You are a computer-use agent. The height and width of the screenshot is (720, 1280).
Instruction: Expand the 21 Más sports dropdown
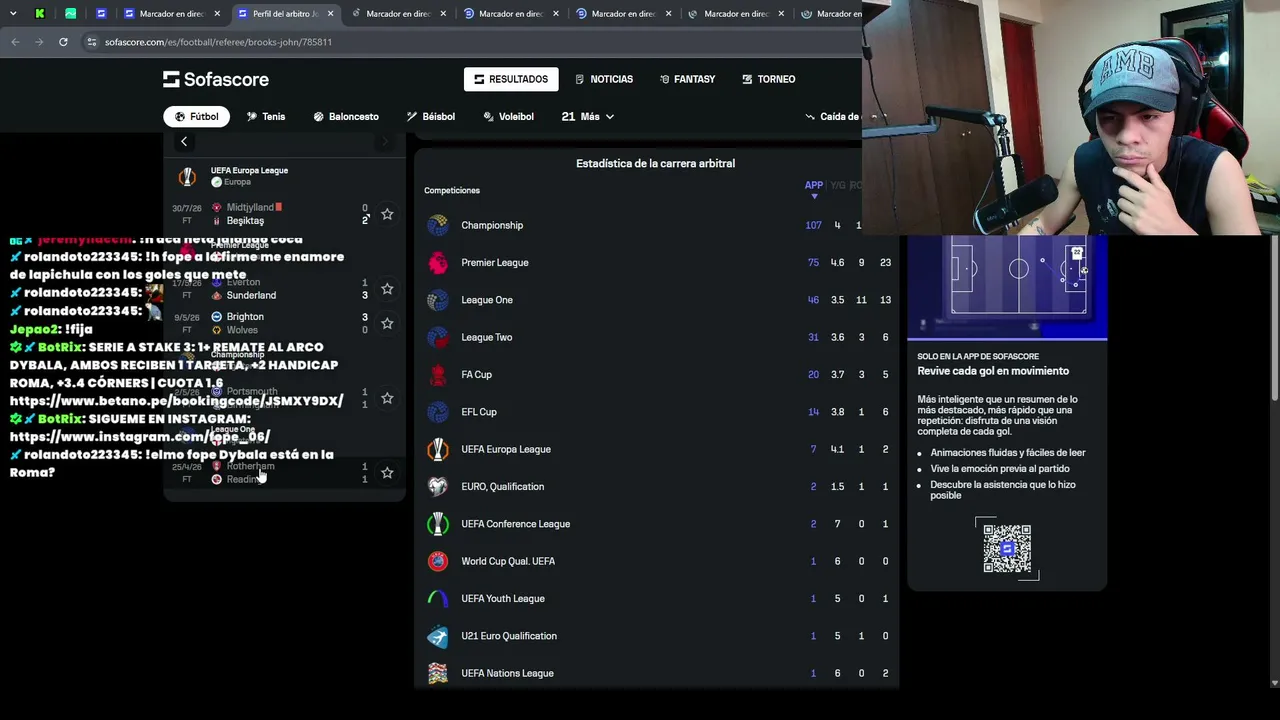pyautogui.click(x=588, y=117)
